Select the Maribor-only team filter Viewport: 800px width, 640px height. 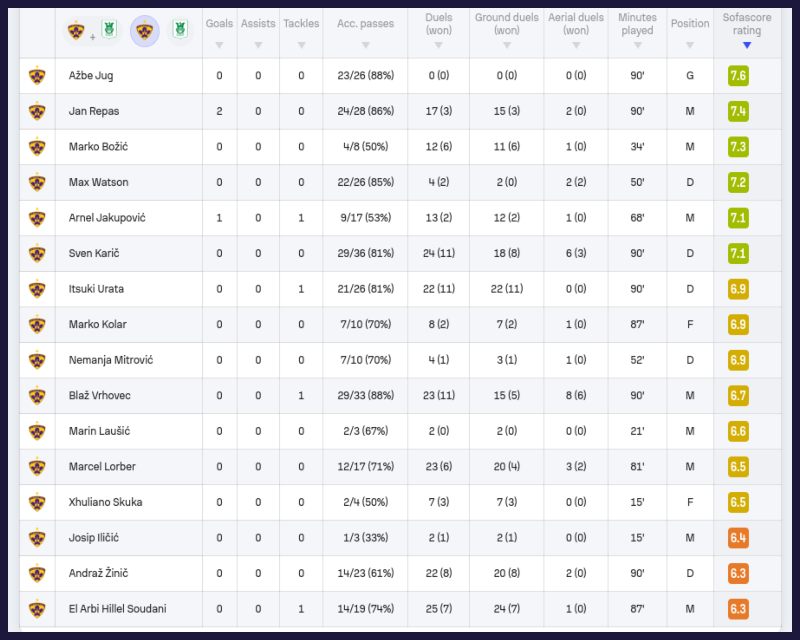click(145, 30)
